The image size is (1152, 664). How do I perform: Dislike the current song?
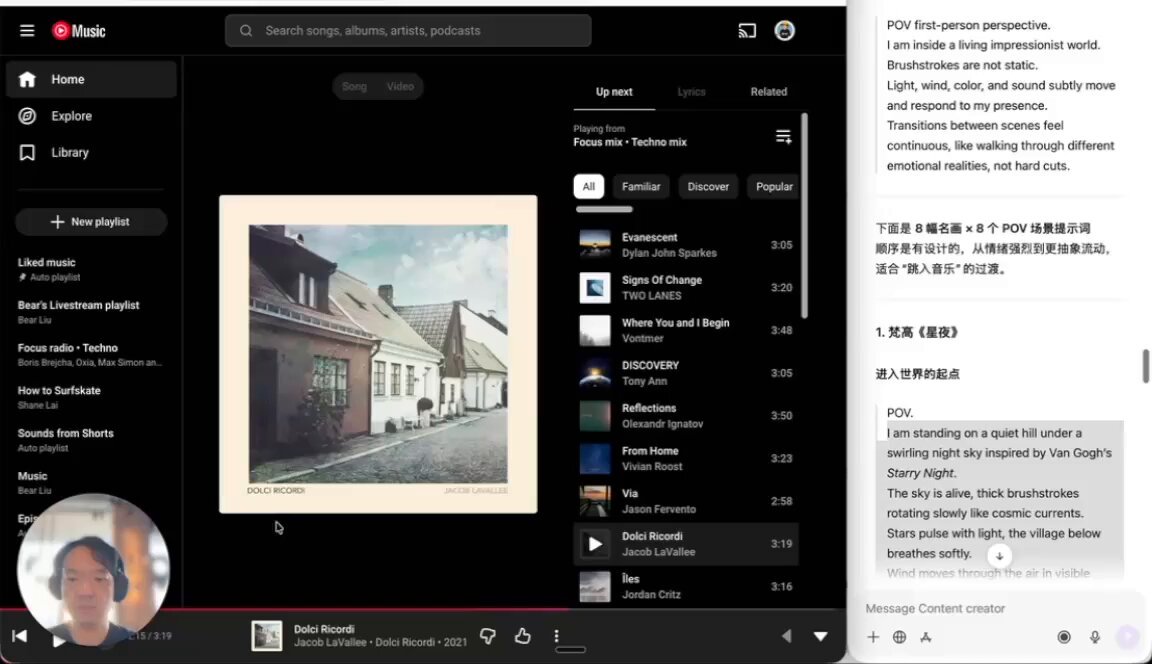coord(488,636)
